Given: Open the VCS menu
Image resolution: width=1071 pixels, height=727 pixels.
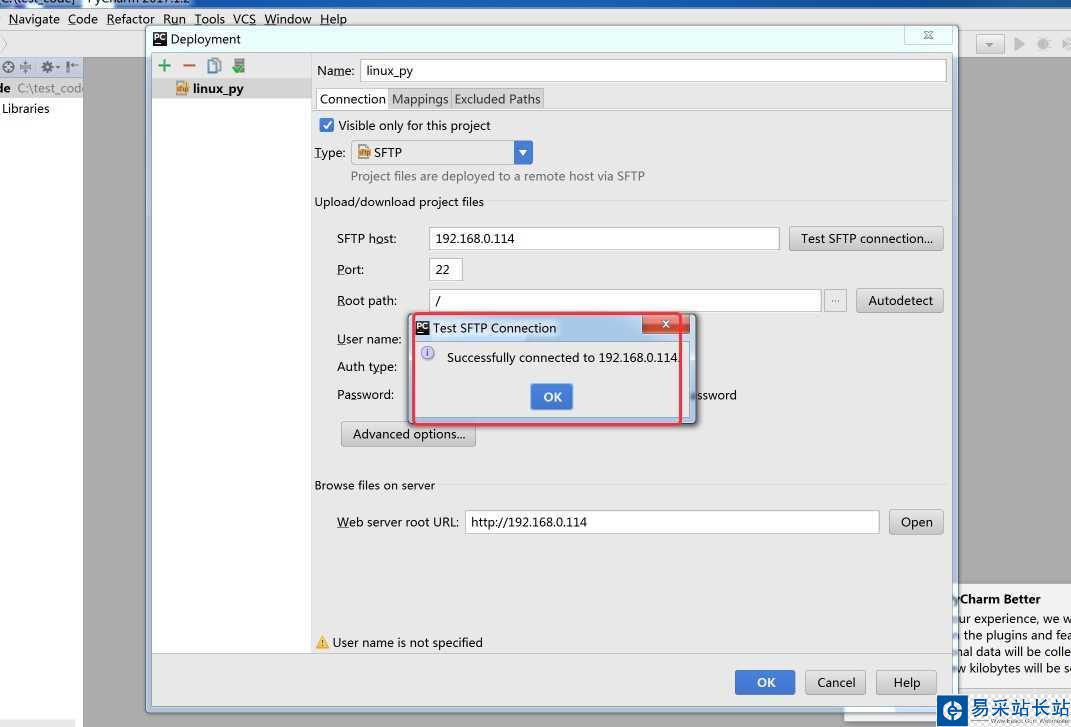Looking at the screenshot, I should 244,19.
